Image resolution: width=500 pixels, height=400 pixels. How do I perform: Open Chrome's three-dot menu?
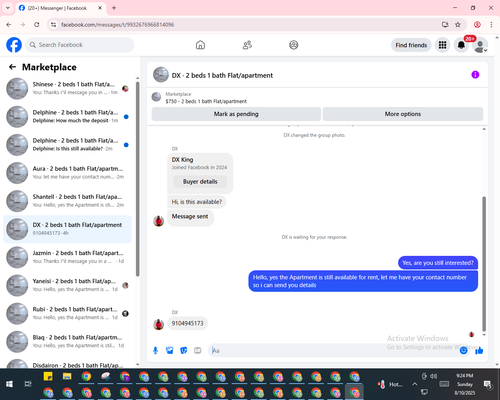tap(491, 25)
